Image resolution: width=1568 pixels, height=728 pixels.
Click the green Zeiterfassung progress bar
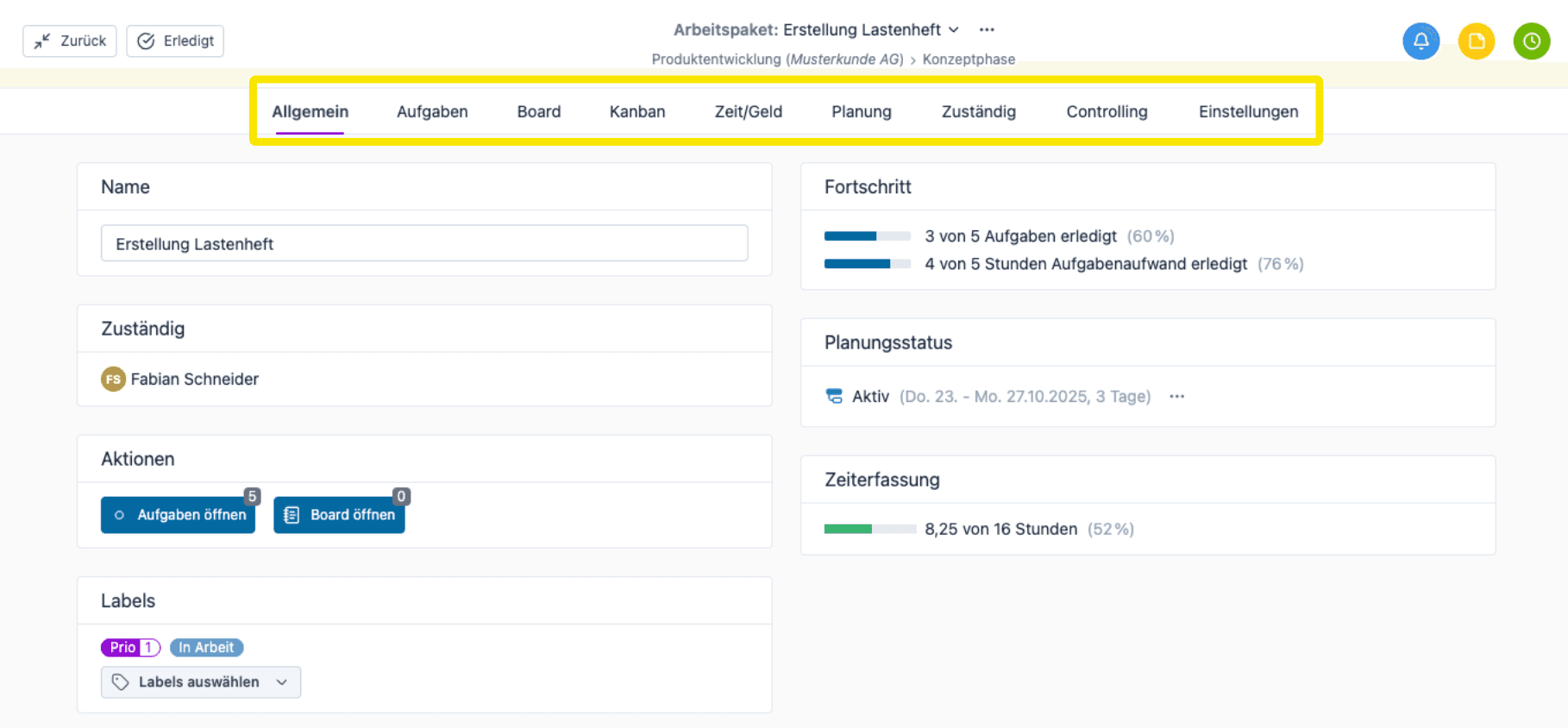pos(869,529)
